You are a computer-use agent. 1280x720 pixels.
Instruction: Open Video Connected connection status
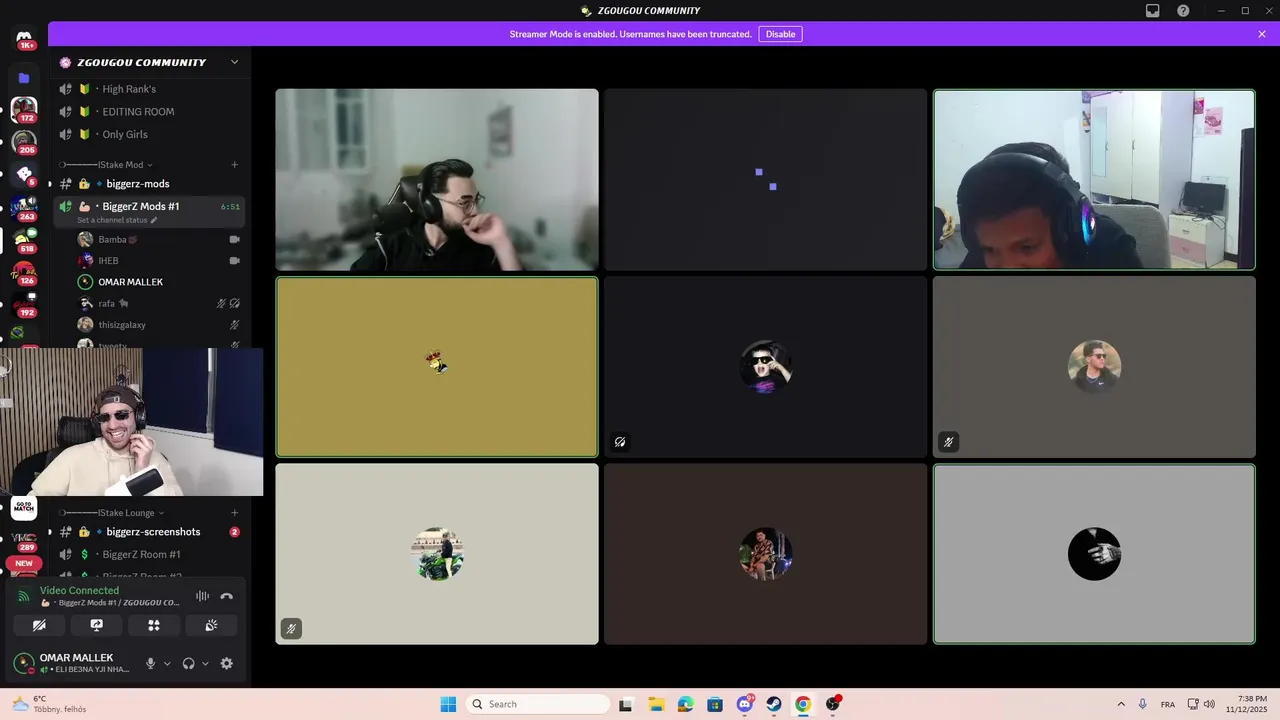79,590
